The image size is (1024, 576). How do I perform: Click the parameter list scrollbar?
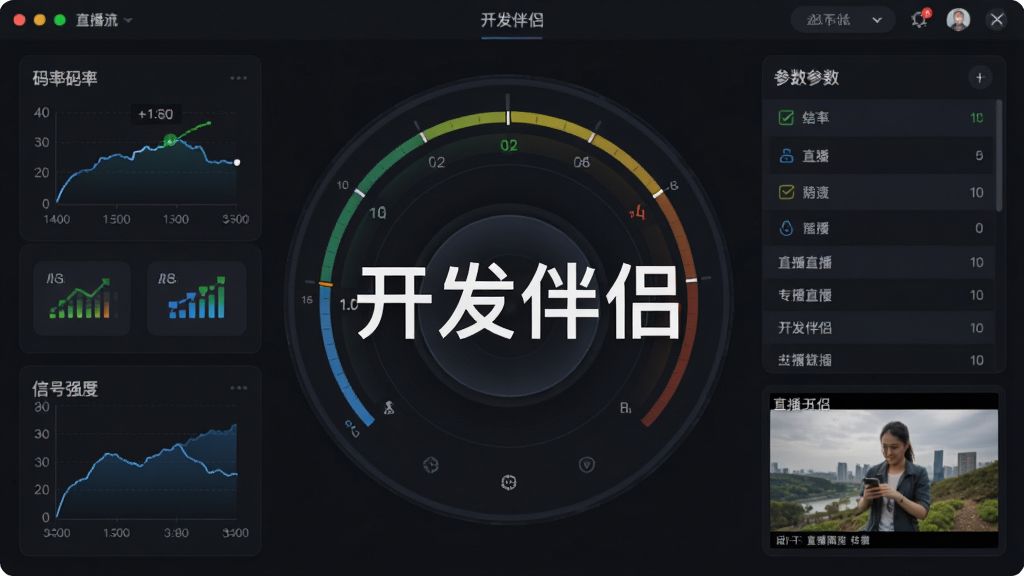click(999, 155)
